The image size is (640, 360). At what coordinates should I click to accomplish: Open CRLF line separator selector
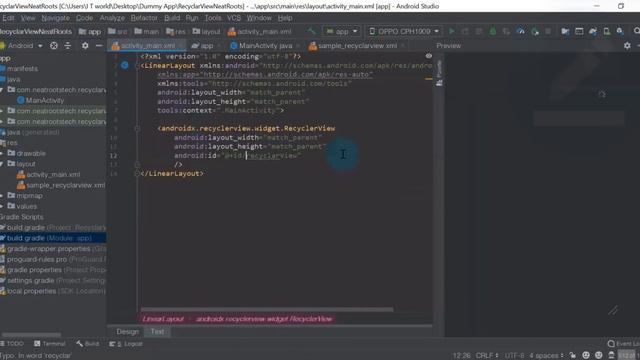click(487, 356)
